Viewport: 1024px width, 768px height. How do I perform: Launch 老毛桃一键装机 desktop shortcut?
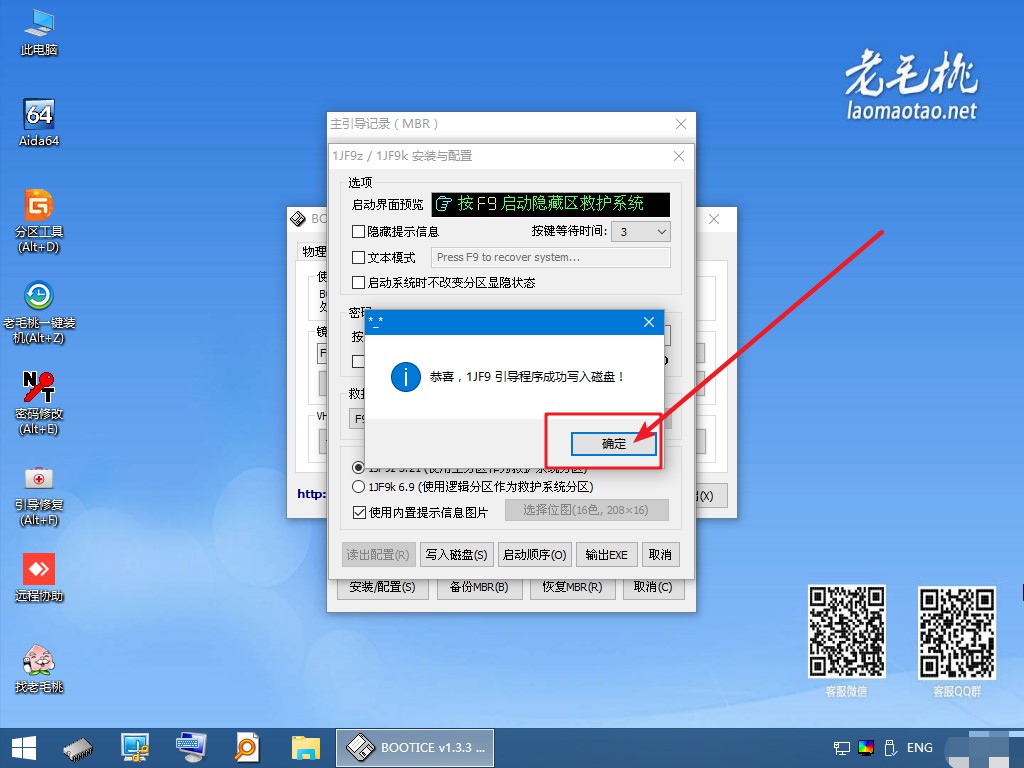pyautogui.click(x=39, y=312)
